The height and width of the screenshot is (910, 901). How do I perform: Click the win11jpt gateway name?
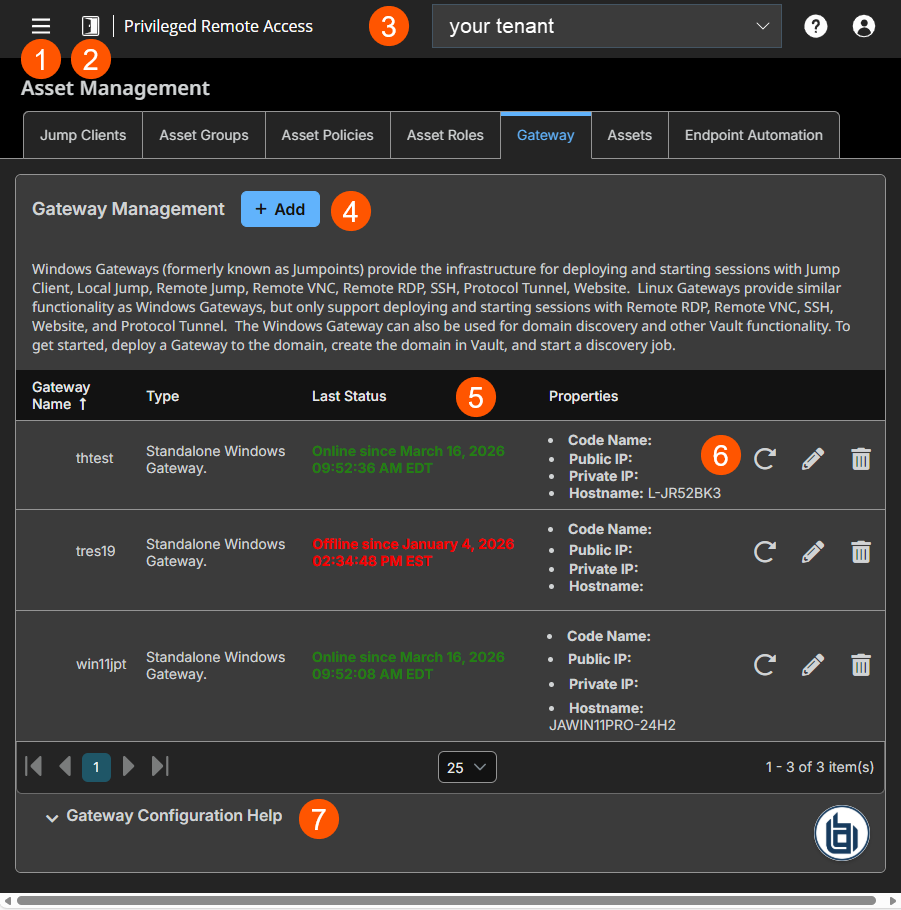(x=101, y=665)
